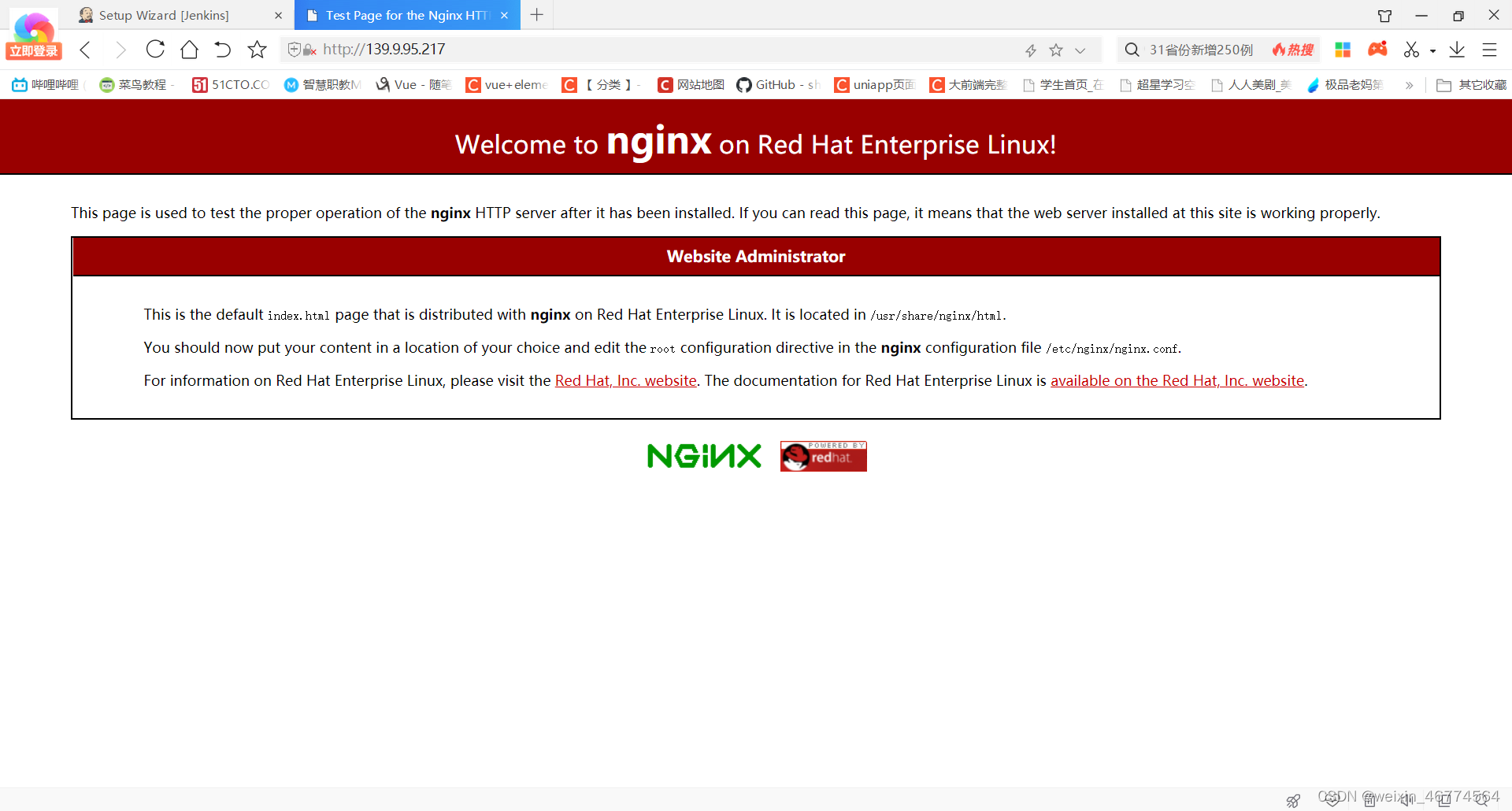
Task: Open the GitHub bookmark
Action: (778, 84)
